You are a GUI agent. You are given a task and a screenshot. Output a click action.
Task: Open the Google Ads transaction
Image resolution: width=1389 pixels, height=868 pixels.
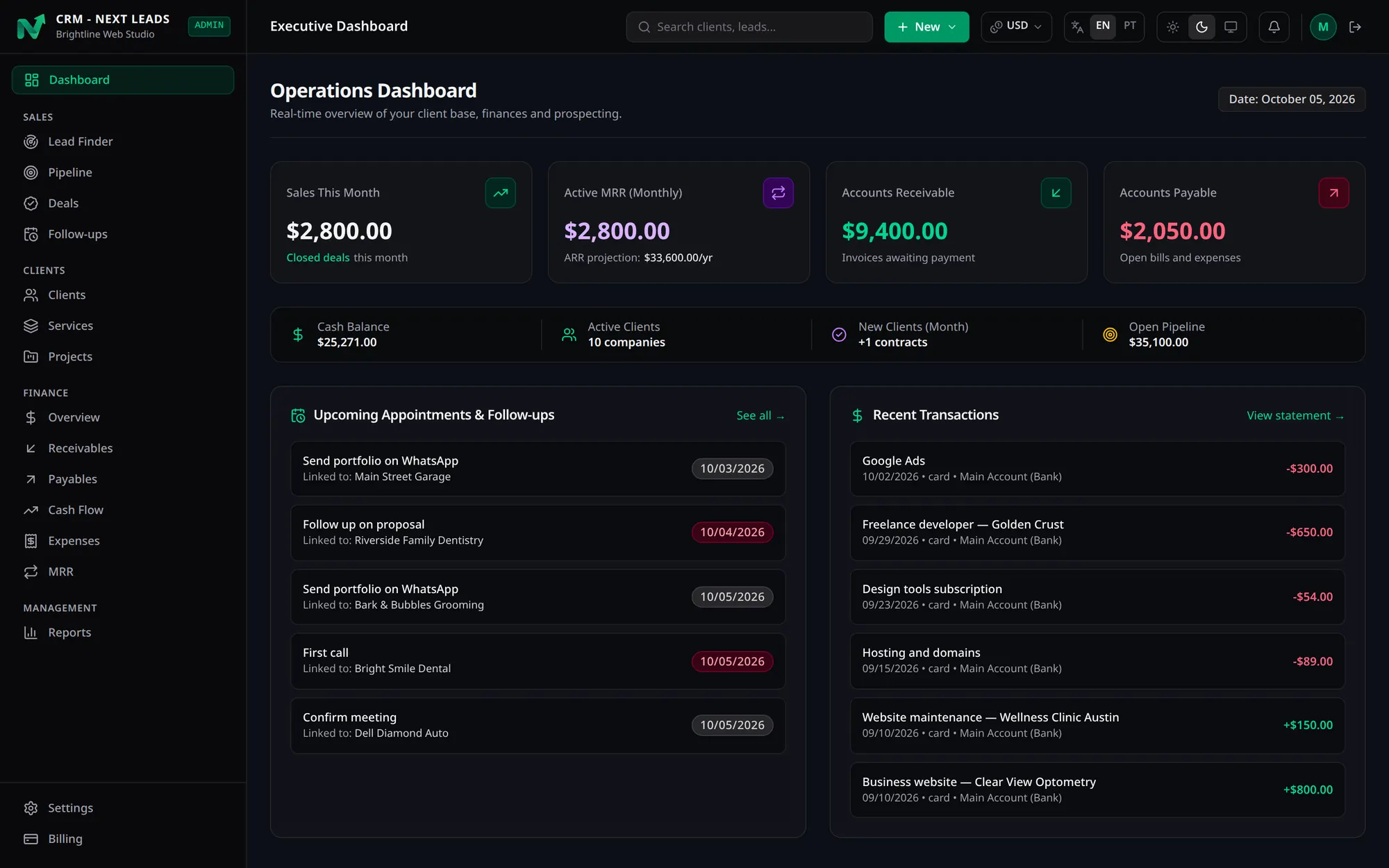[1097, 469]
